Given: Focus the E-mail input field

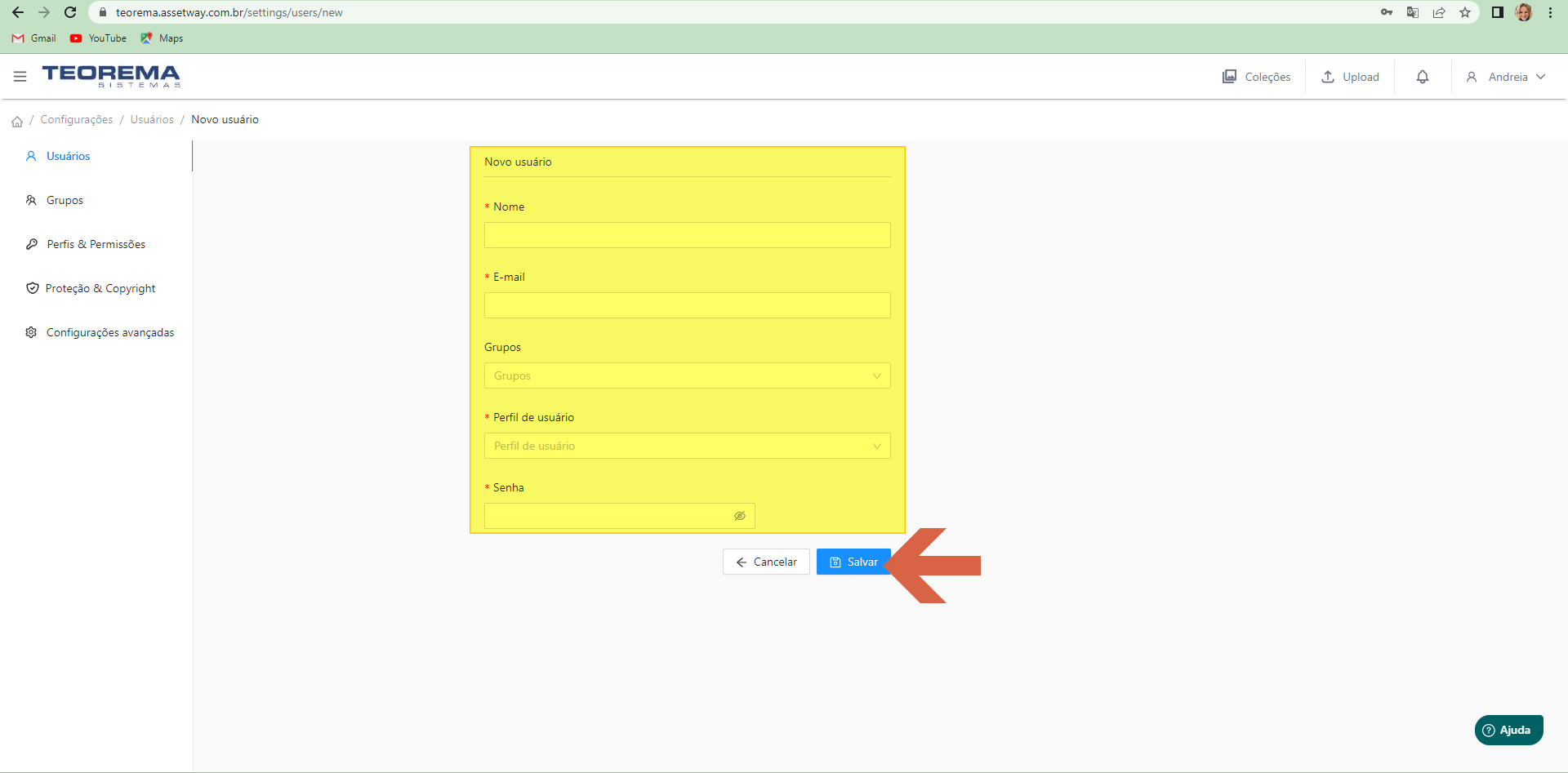Looking at the screenshot, I should pos(688,305).
